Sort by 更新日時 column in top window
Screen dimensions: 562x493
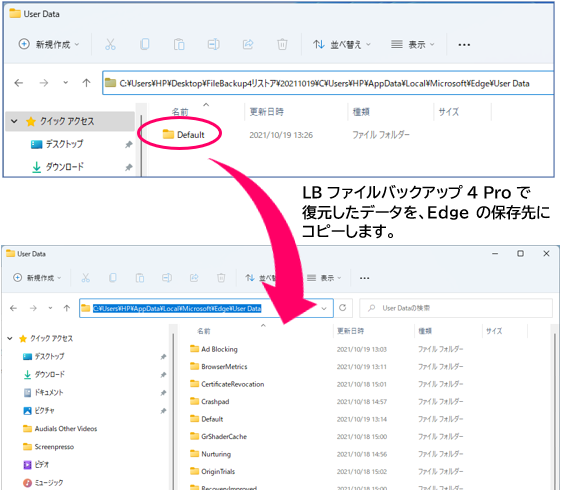click(x=267, y=112)
